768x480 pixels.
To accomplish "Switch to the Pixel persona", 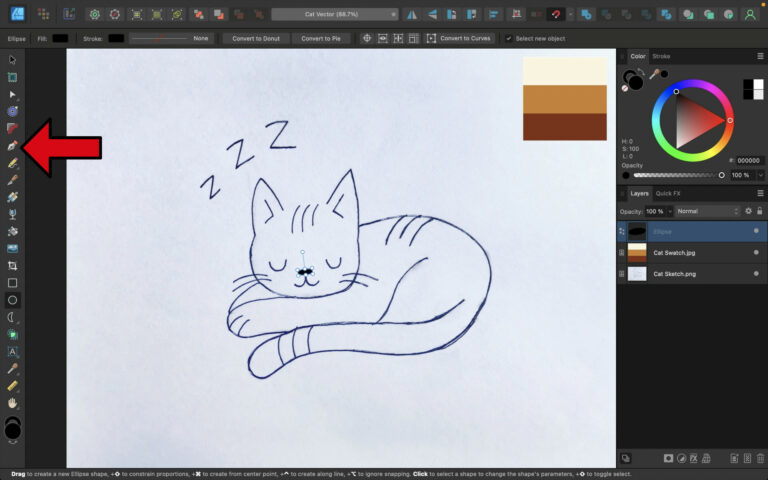I will [x=44, y=14].
